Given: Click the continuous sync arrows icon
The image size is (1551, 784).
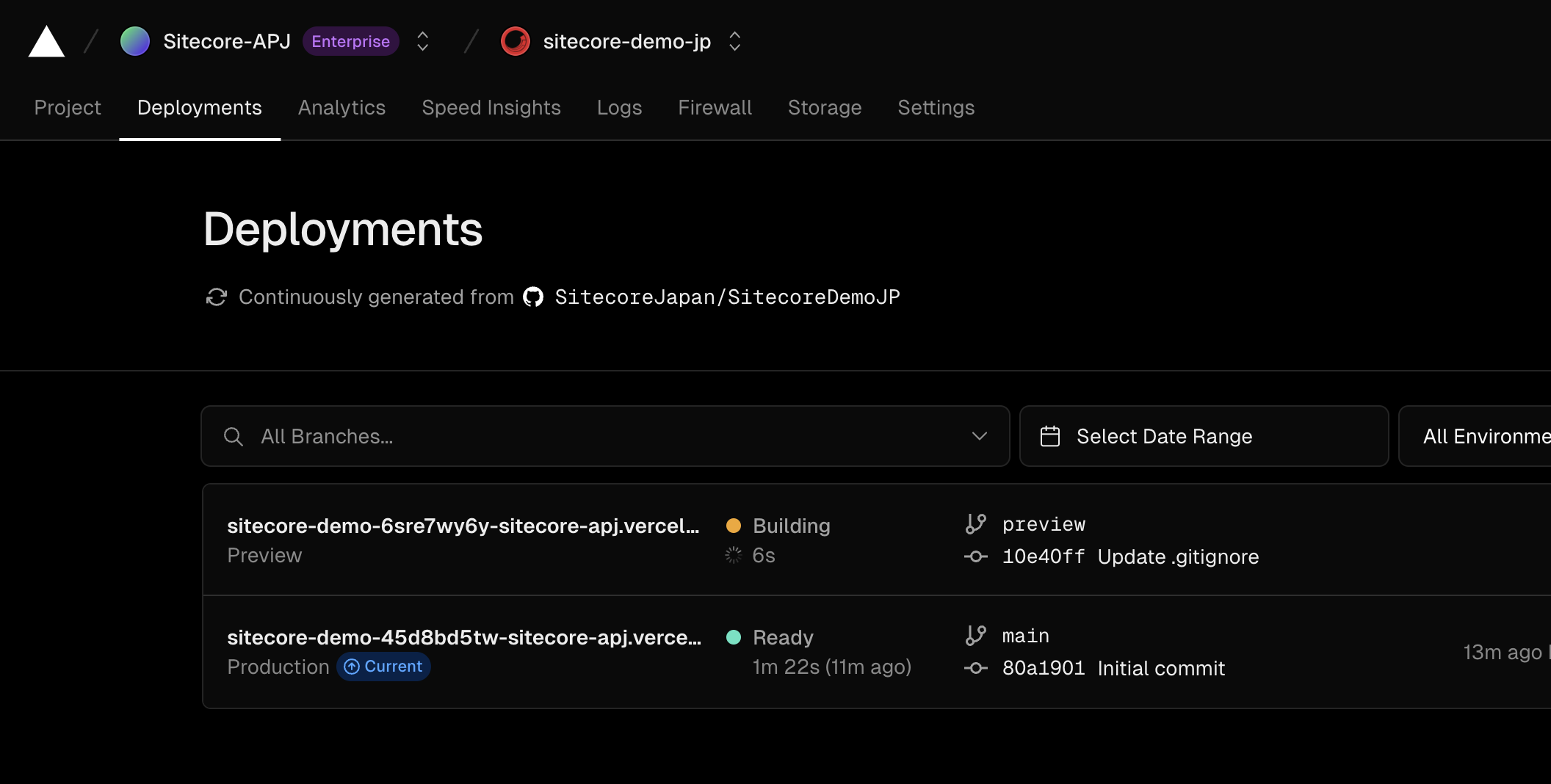Looking at the screenshot, I should pyautogui.click(x=217, y=297).
